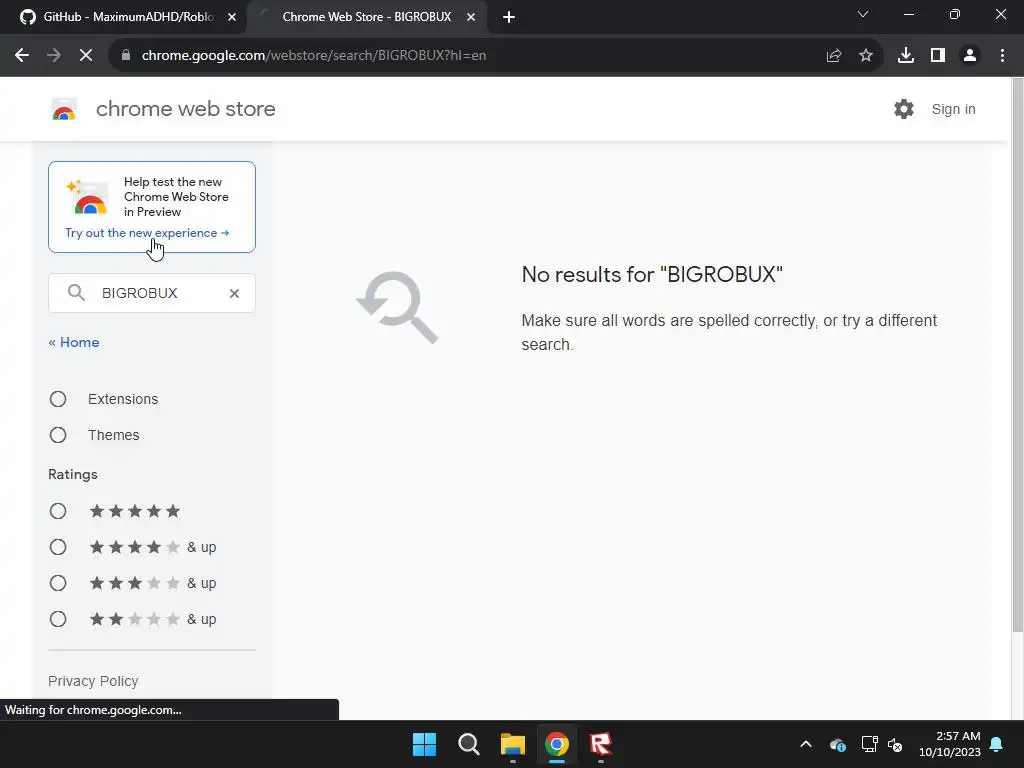Filter by three stars & up
The width and height of the screenshot is (1024, 768).
coord(58,583)
